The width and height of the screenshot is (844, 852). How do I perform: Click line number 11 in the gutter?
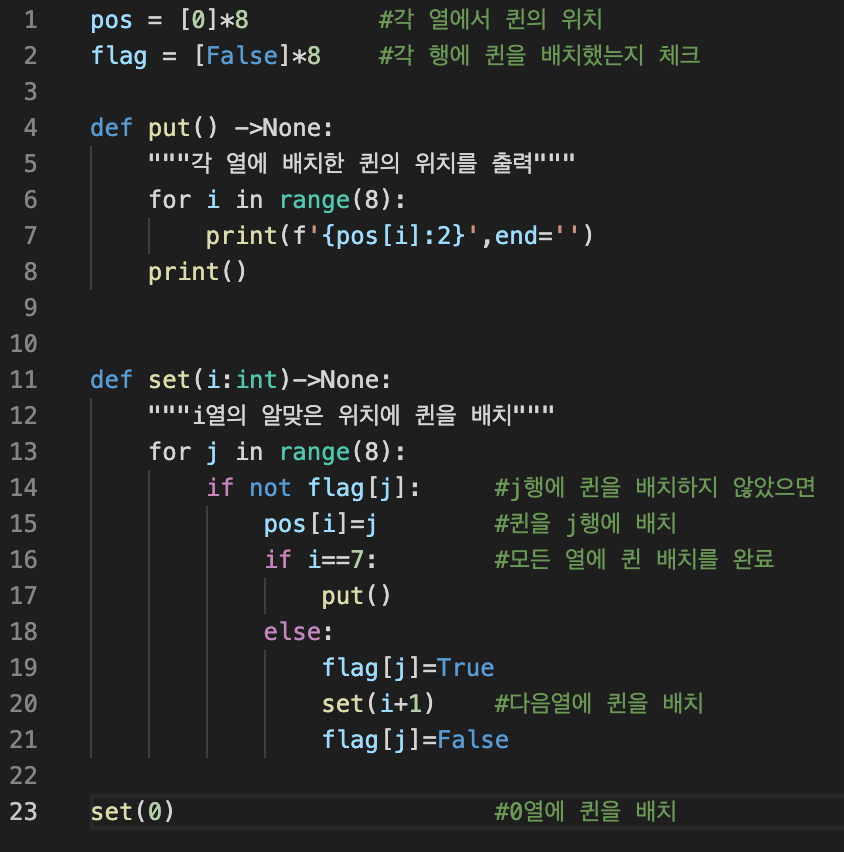(24, 379)
